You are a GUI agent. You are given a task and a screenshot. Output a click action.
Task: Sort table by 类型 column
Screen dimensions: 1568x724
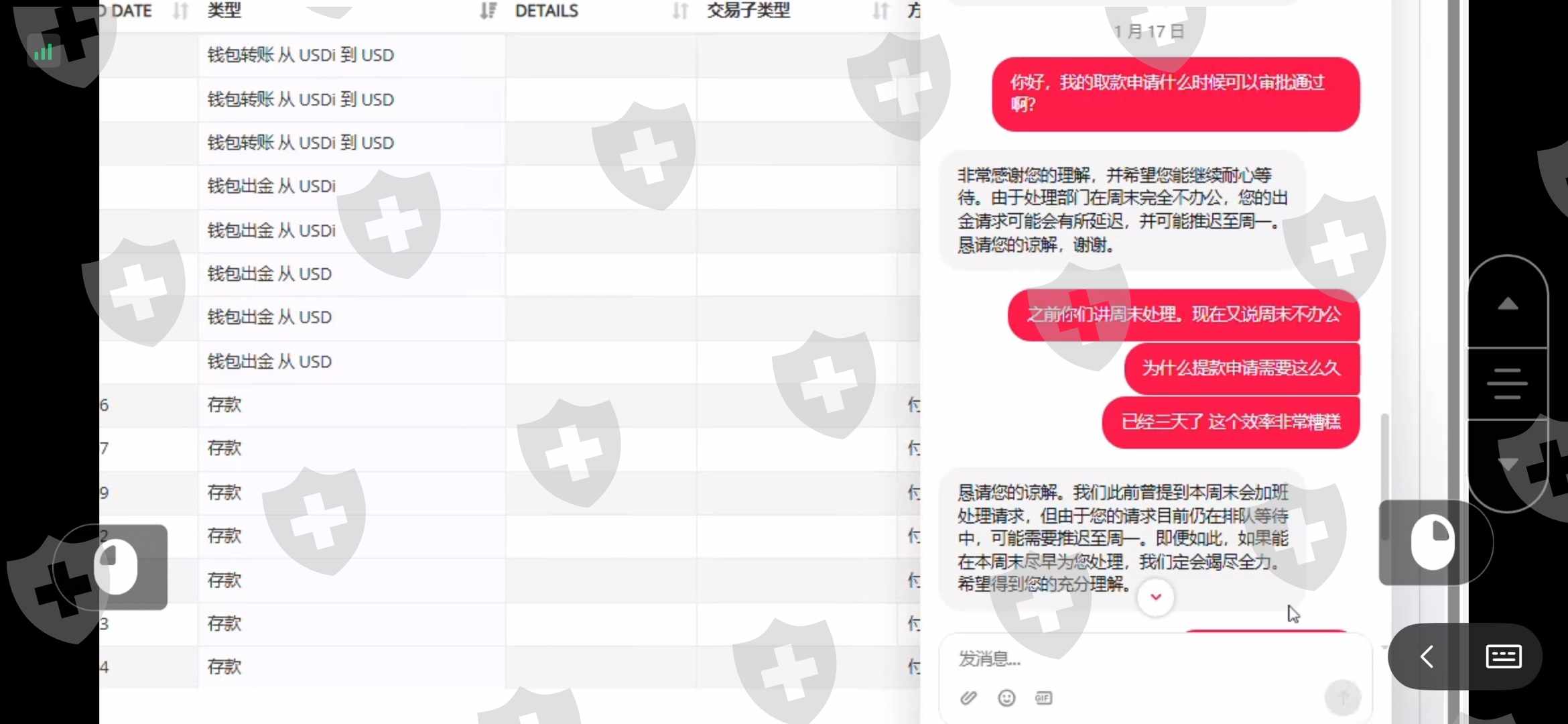488,11
